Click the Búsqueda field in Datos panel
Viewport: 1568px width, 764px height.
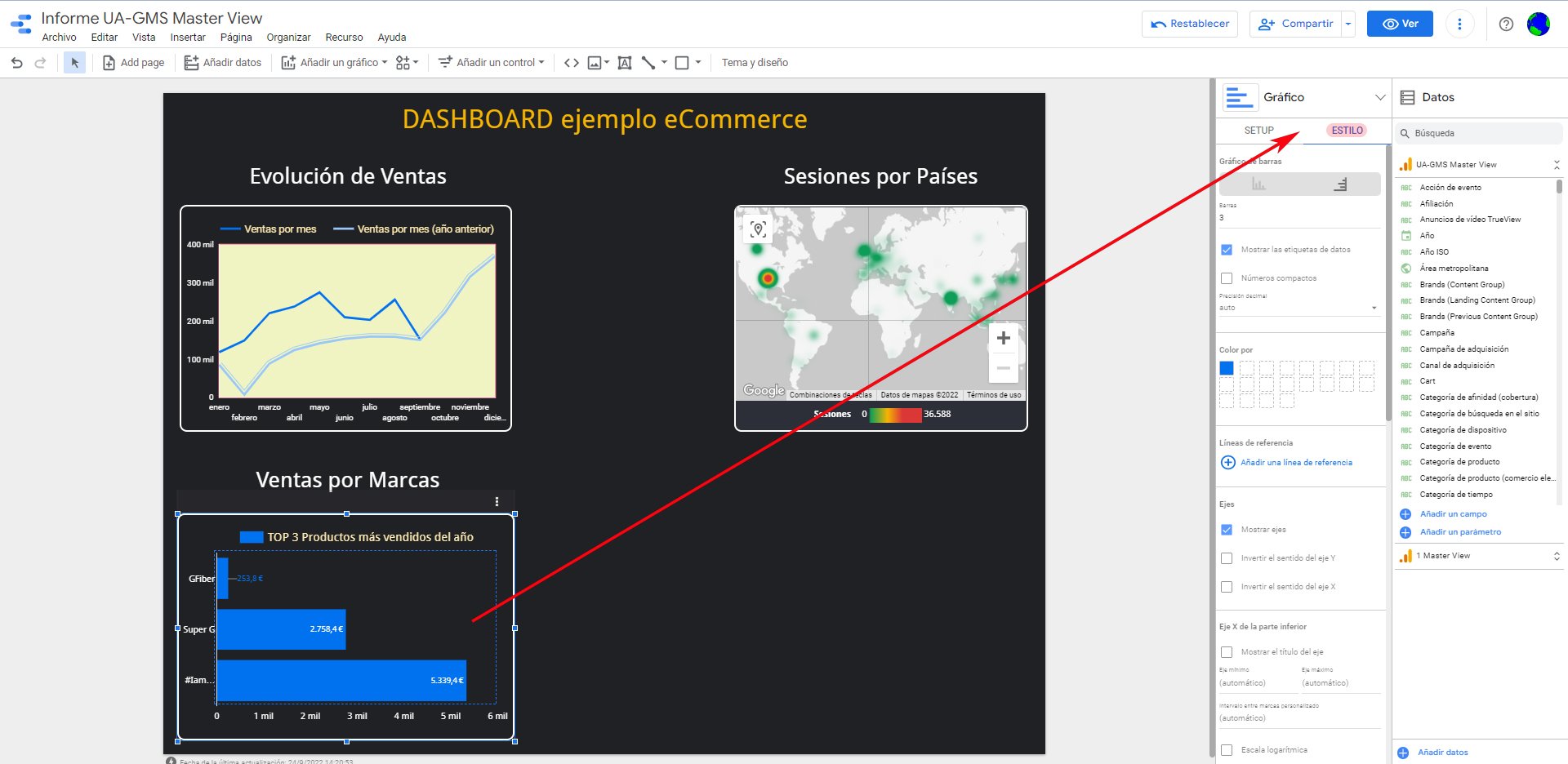click(1479, 133)
